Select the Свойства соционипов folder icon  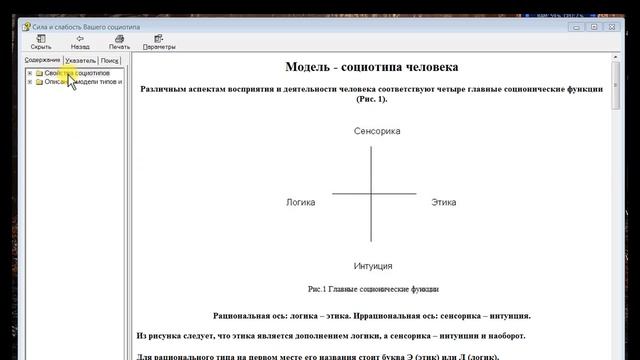(x=39, y=73)
